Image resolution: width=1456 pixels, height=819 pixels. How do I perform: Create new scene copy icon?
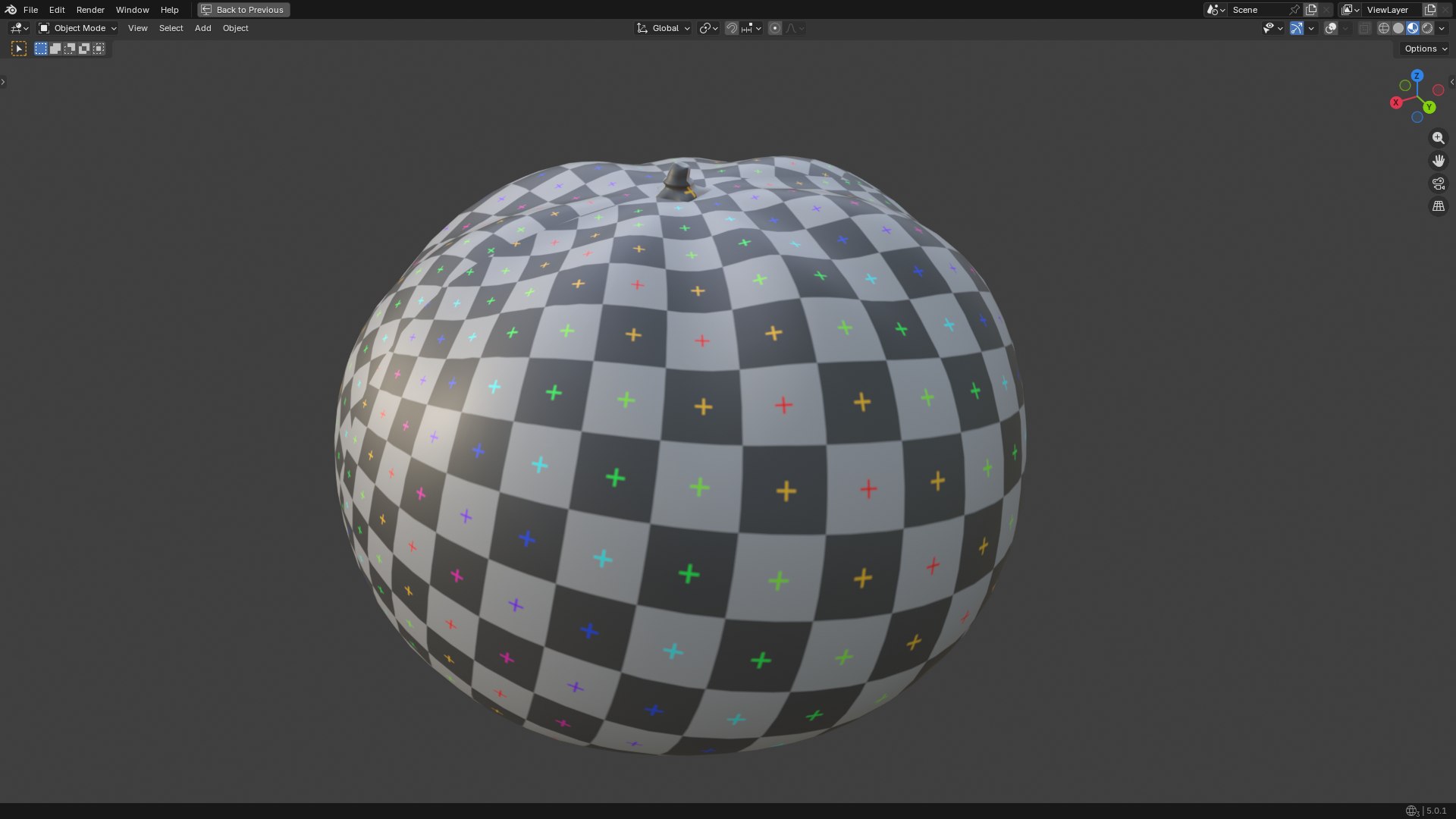[1311, 10]
